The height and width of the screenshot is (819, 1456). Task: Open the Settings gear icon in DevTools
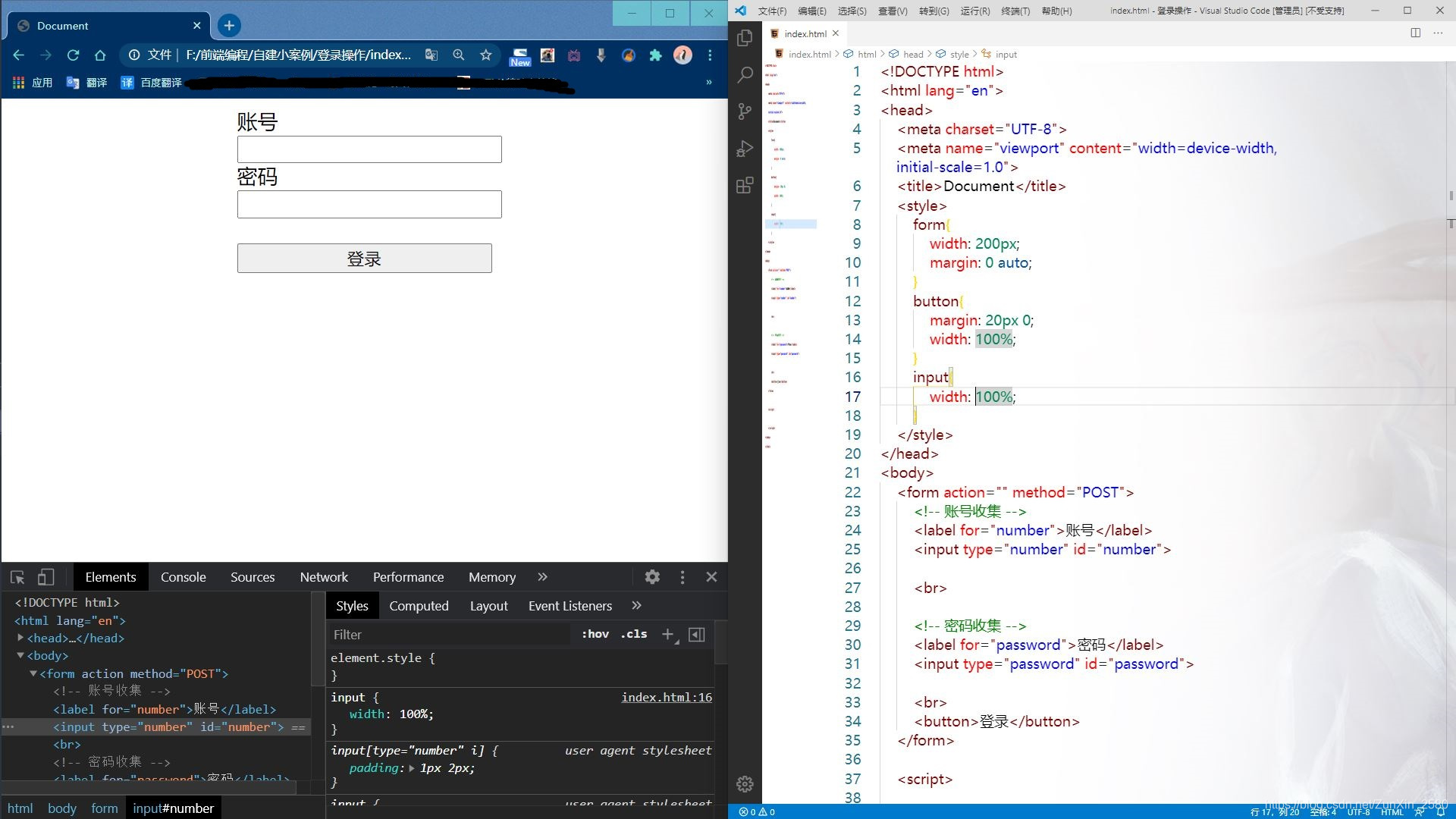tap(651, 577)
